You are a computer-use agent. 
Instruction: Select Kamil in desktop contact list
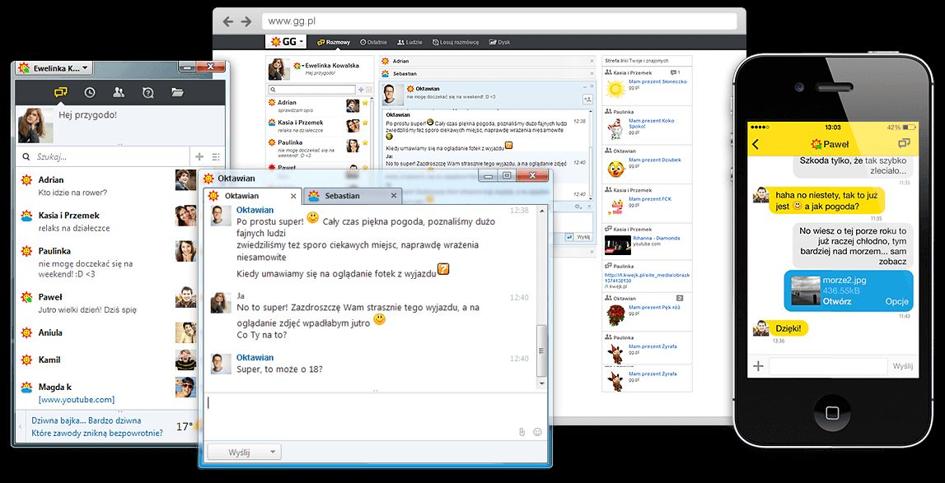107,360
